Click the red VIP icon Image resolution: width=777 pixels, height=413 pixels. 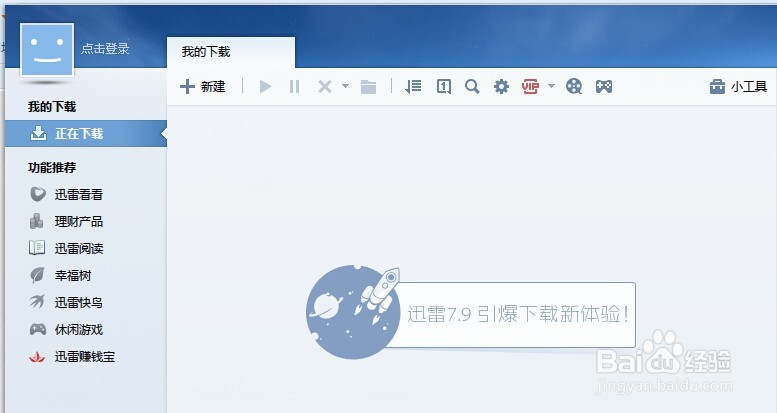(530, 87)
